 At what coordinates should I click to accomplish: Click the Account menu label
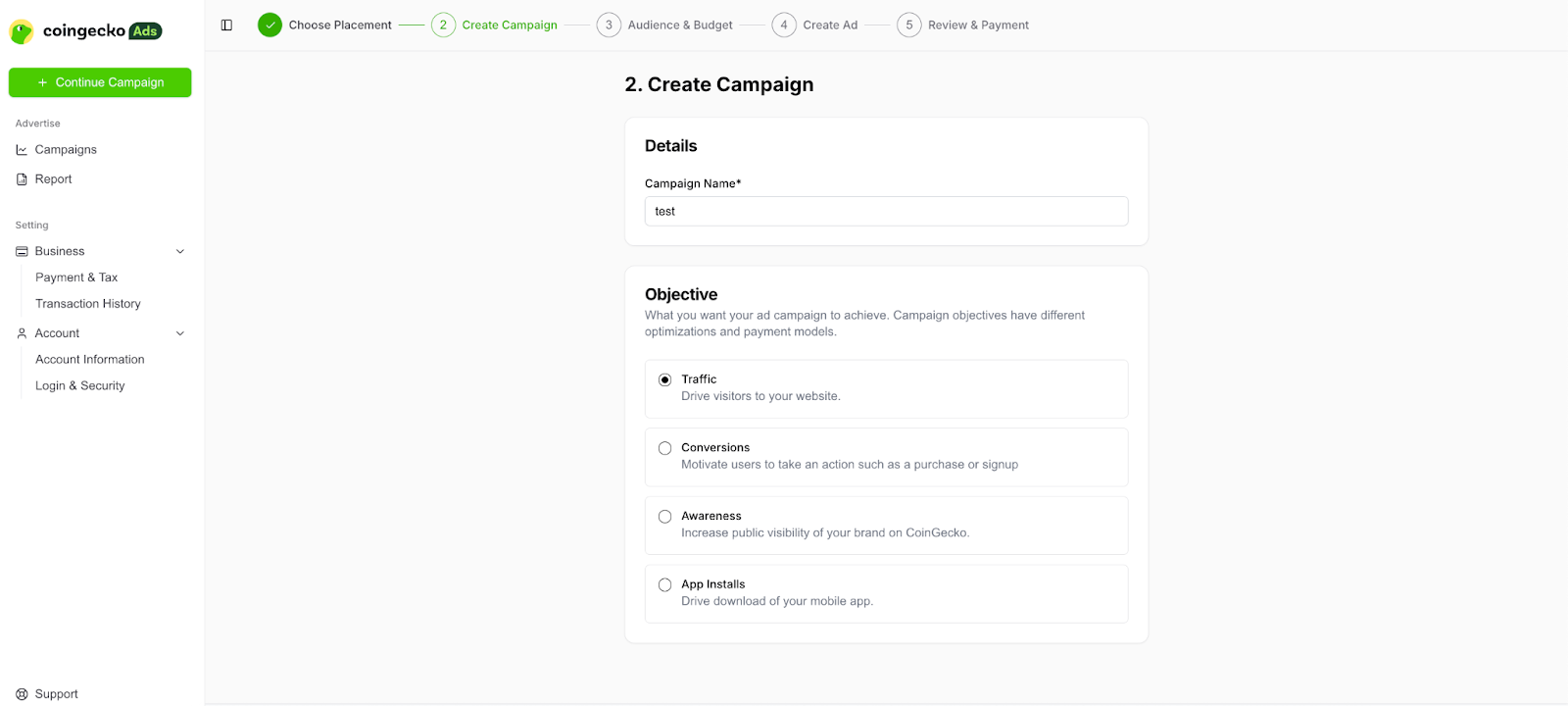[x=58, y=333]
